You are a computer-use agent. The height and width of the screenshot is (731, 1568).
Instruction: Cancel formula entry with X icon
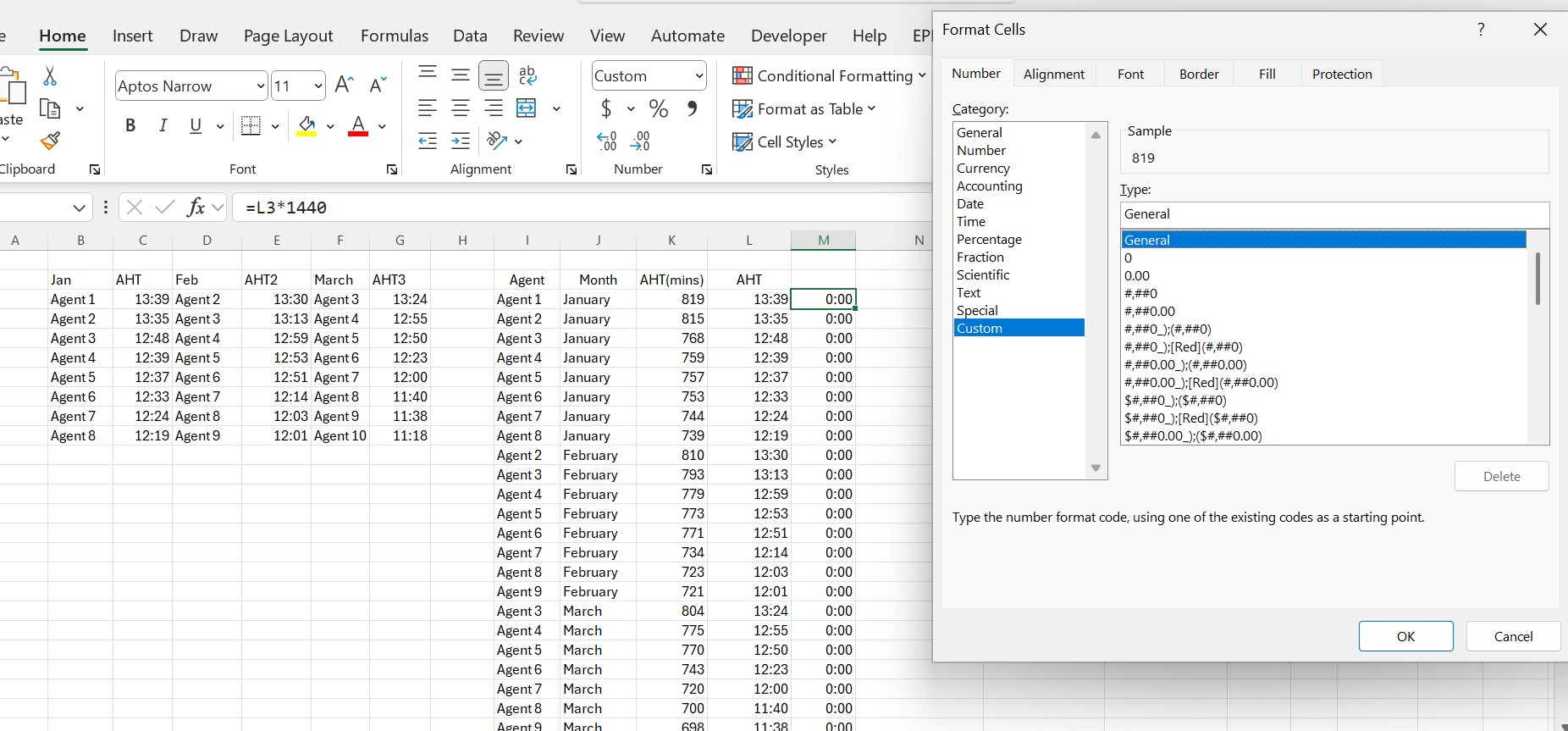click(x=134, y=207)
